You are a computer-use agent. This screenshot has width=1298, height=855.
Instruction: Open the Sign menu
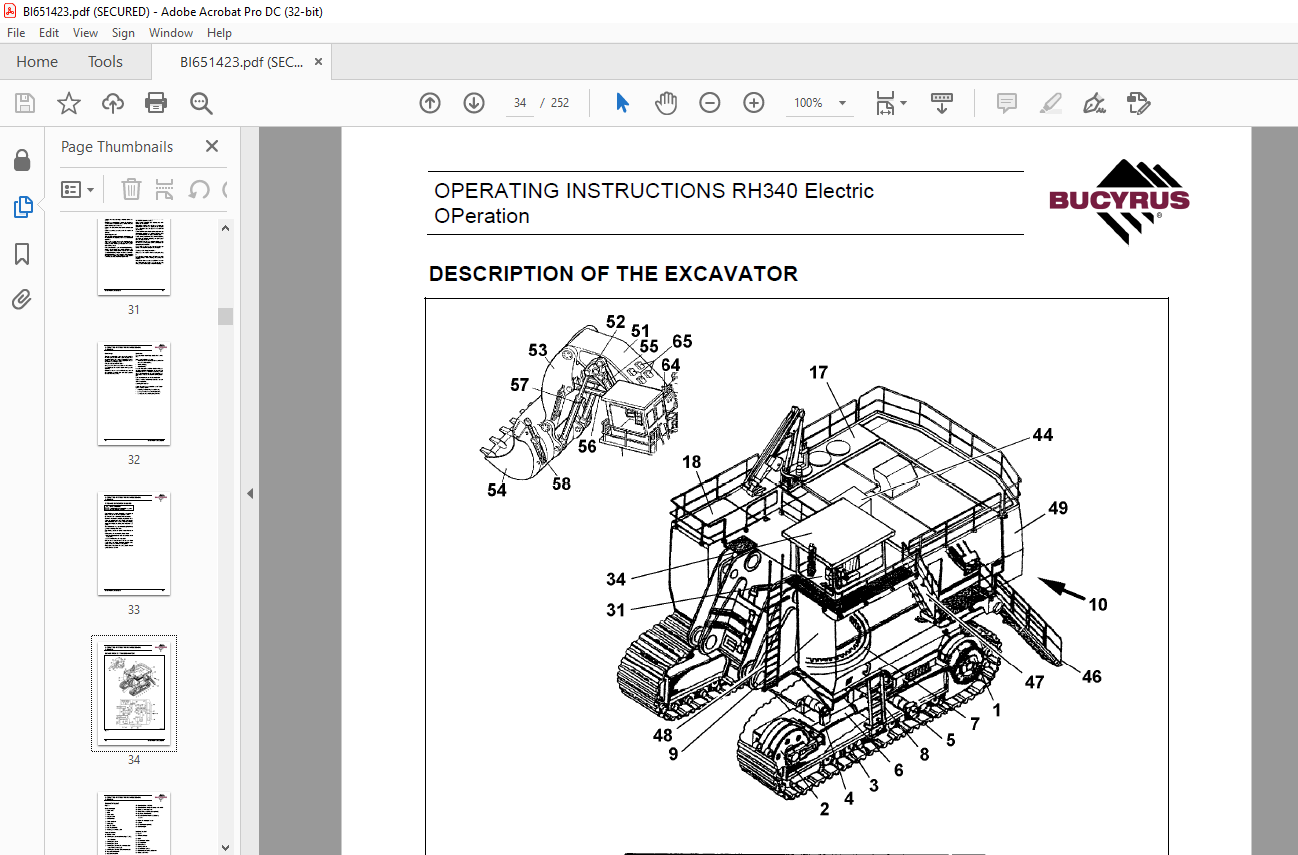[x=123, y=33]
